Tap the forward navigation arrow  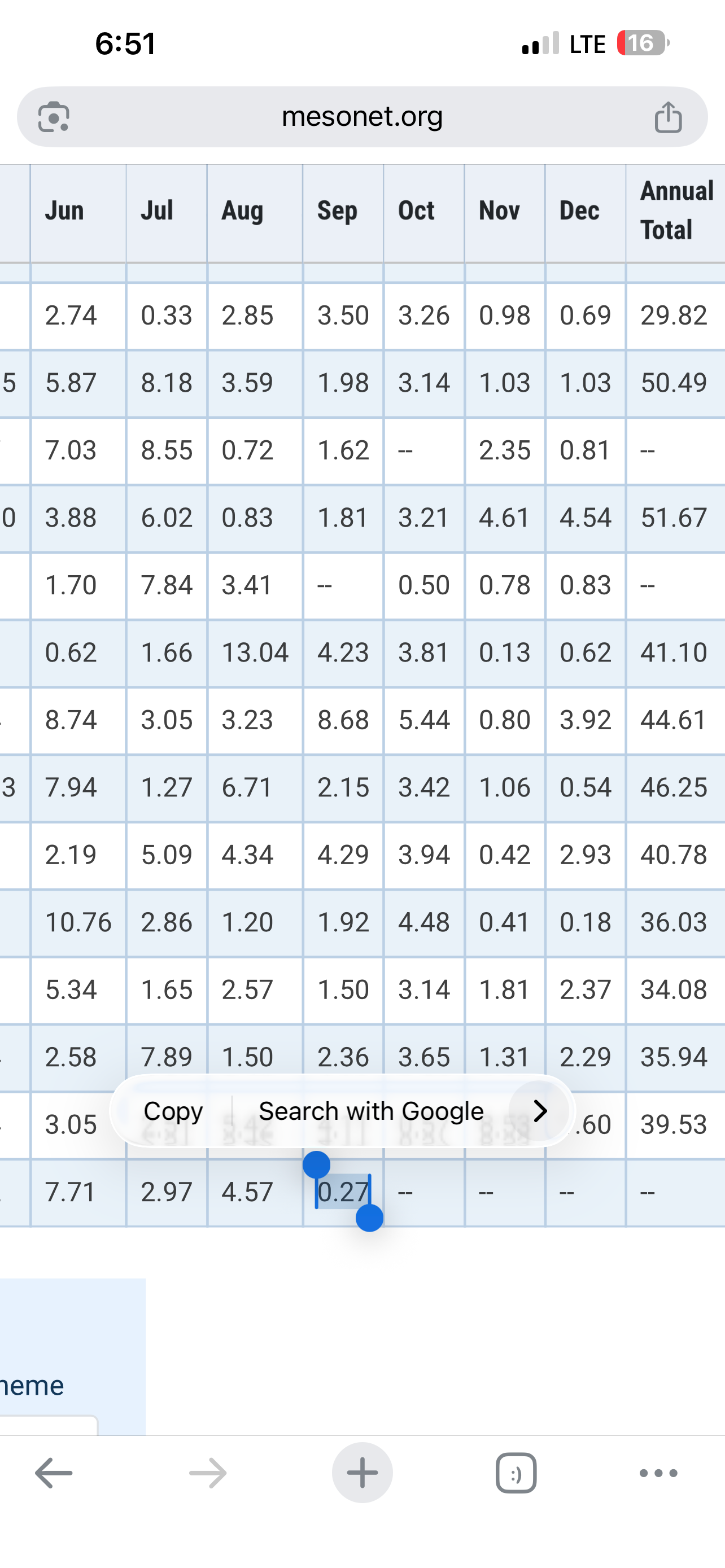[x=208, y=1473]
